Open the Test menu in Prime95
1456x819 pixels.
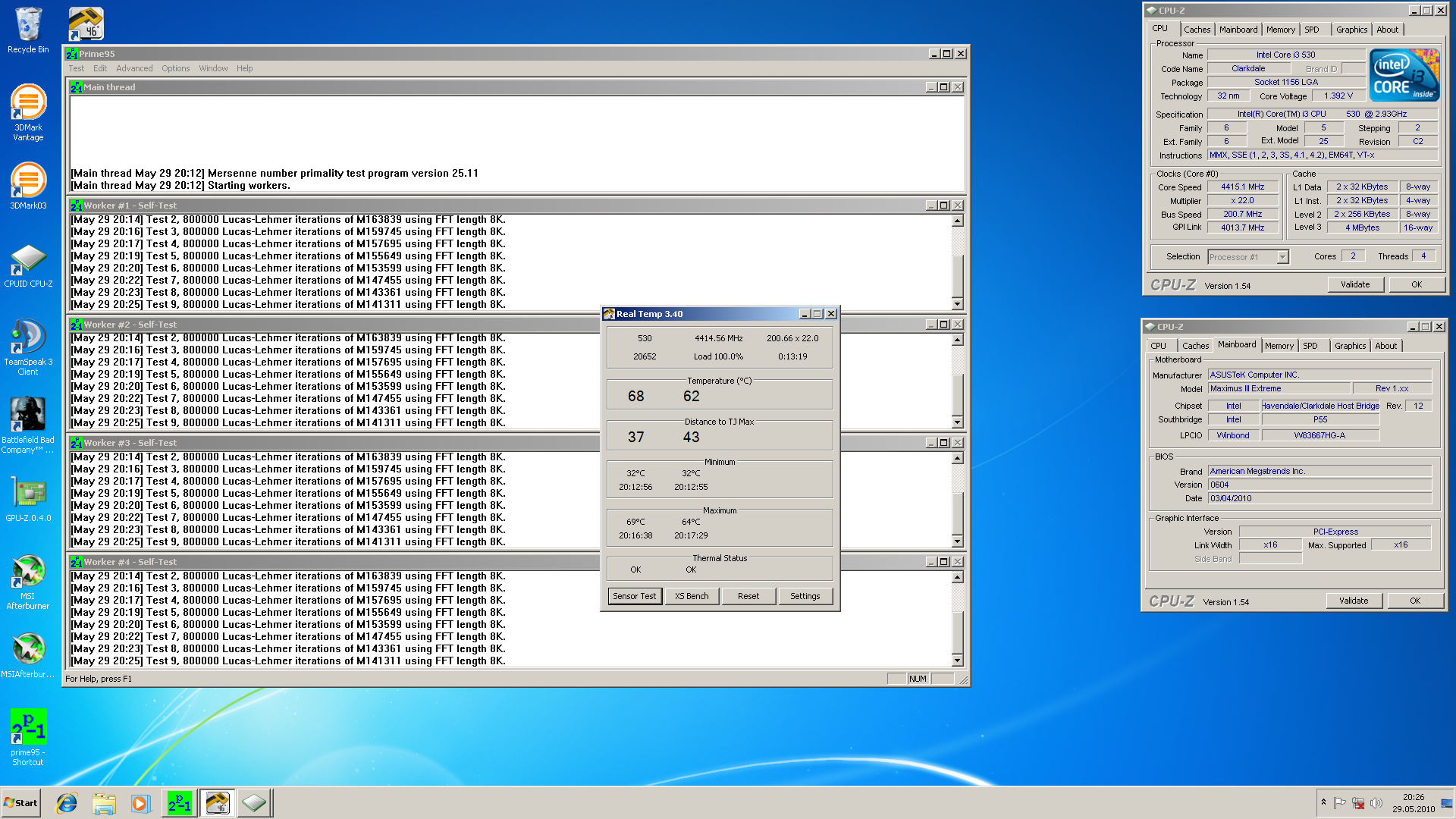[x=77, y=68]
